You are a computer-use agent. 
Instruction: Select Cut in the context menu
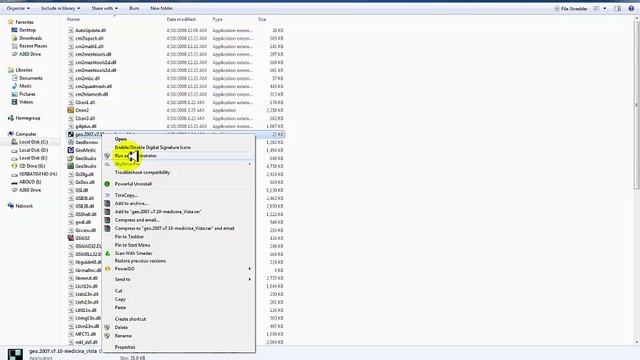118,291
